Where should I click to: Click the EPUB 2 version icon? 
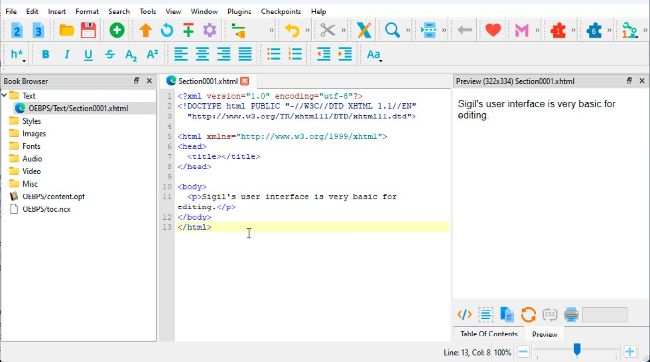pyautogui.click(x=17, y=30)
